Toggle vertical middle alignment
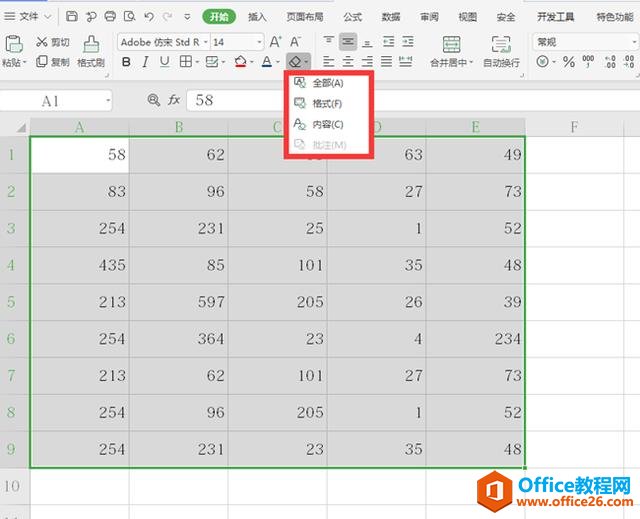640x519 pixels. click(x=348, y=41)
